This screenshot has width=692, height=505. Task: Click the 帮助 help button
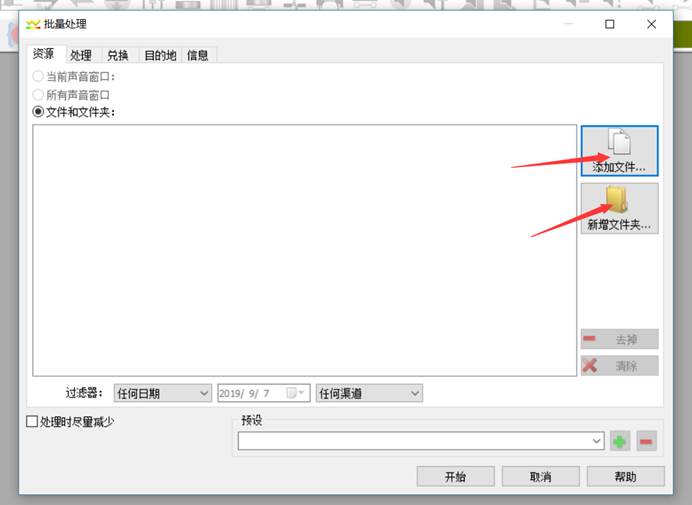(625, 476)
